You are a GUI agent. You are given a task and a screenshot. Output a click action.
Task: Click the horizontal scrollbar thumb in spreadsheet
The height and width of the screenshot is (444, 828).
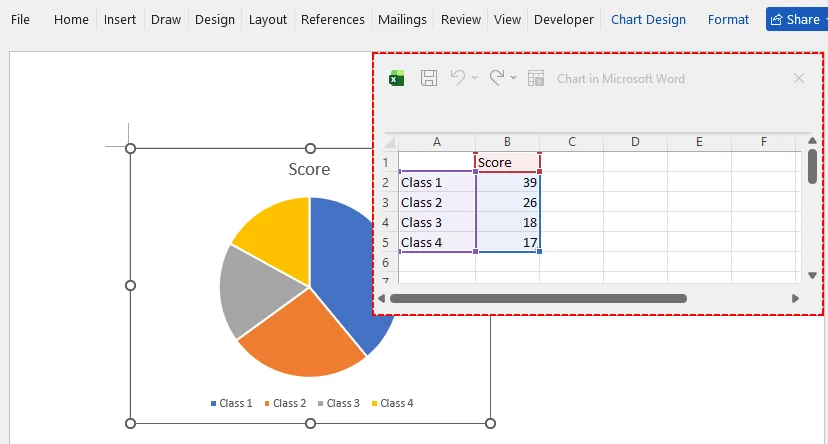coord(538,298)
